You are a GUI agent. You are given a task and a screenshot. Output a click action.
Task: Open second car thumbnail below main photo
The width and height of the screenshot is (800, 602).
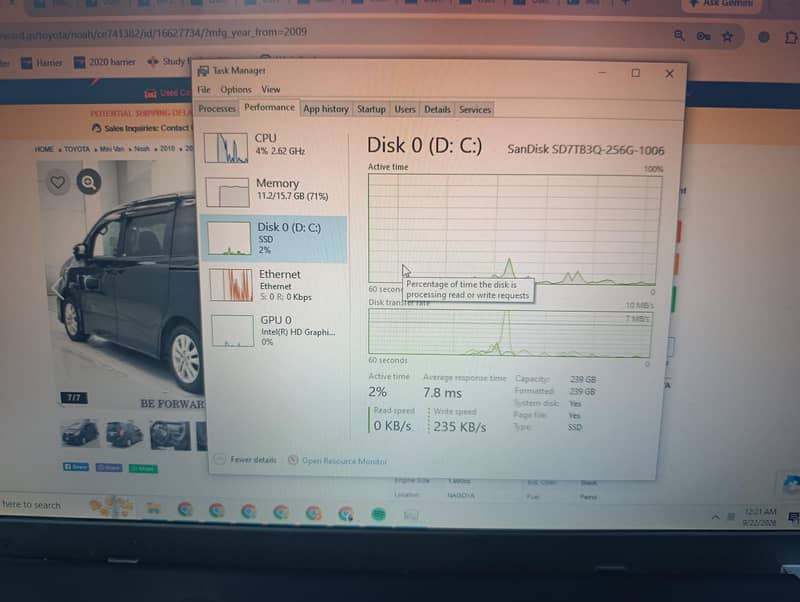[x=124, y=434]
